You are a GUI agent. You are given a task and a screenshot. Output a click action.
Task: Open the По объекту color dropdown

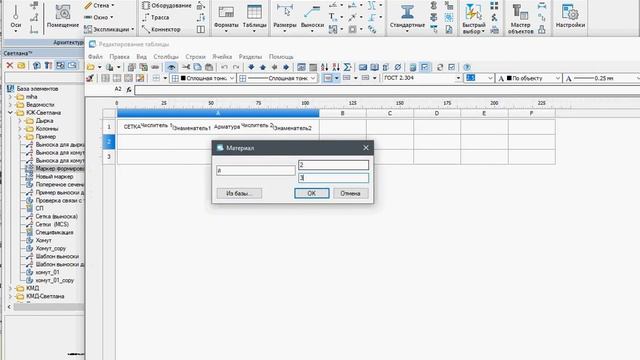tap(529, 78)
